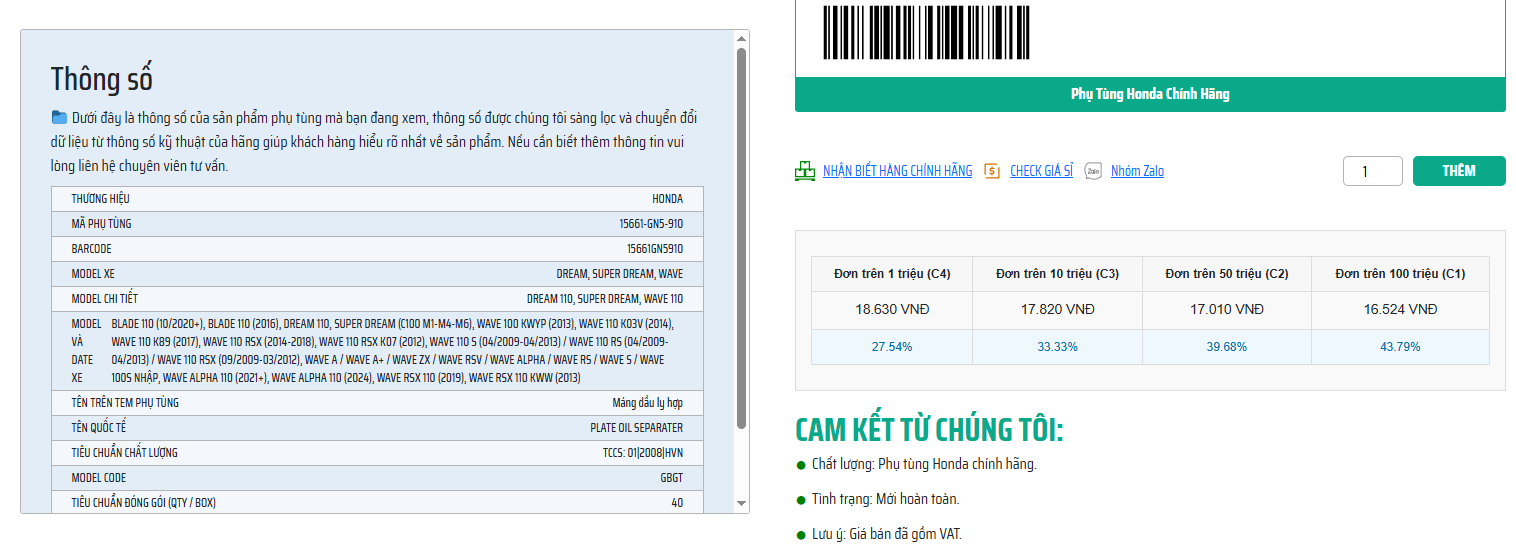Image resolution: width=1516 pixels, height=555 pixels.
Task: Click the Zalo group icon
Action: coord(1093,171)
